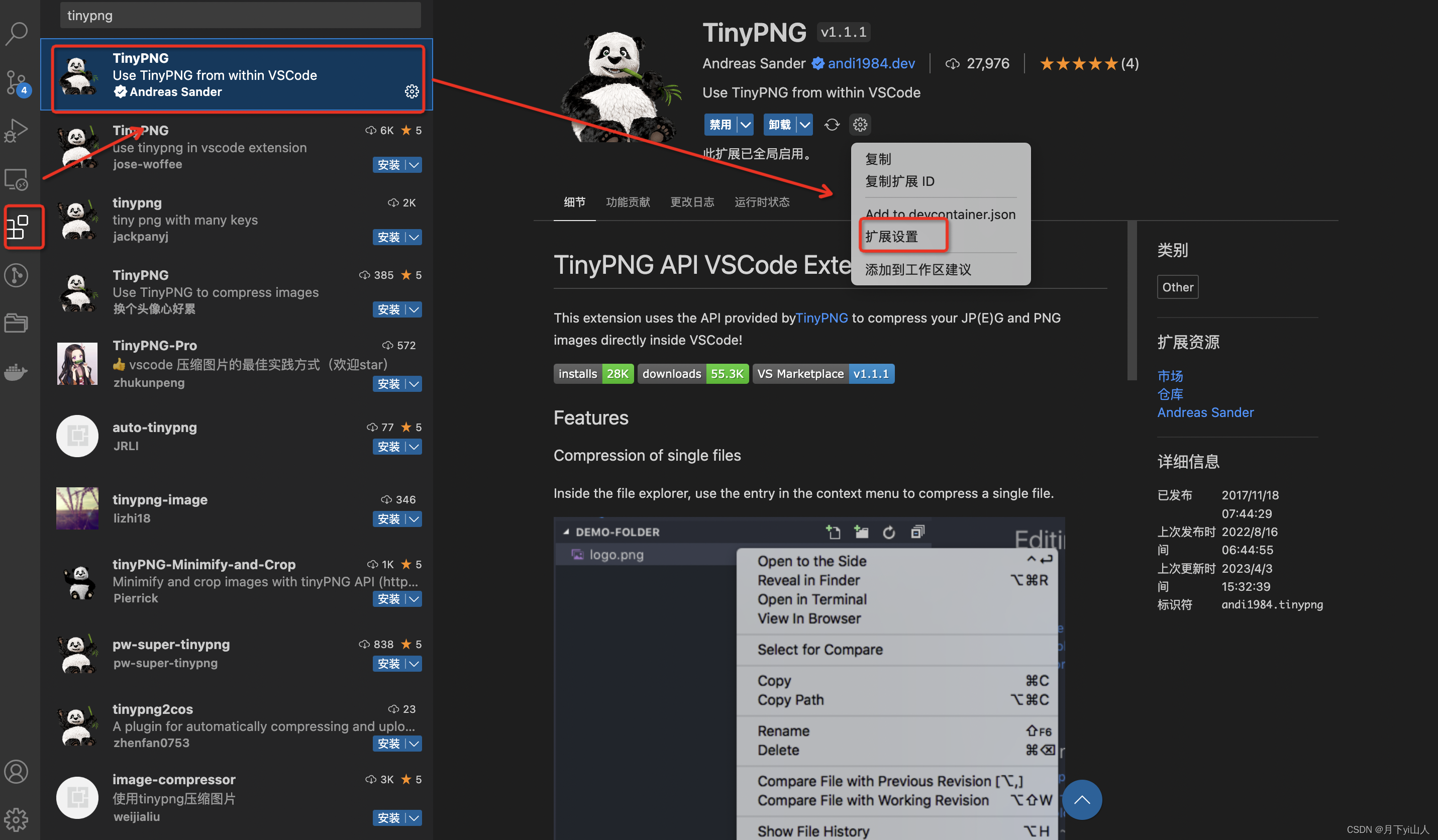Select image-compressor extension in list

(237, 798)
